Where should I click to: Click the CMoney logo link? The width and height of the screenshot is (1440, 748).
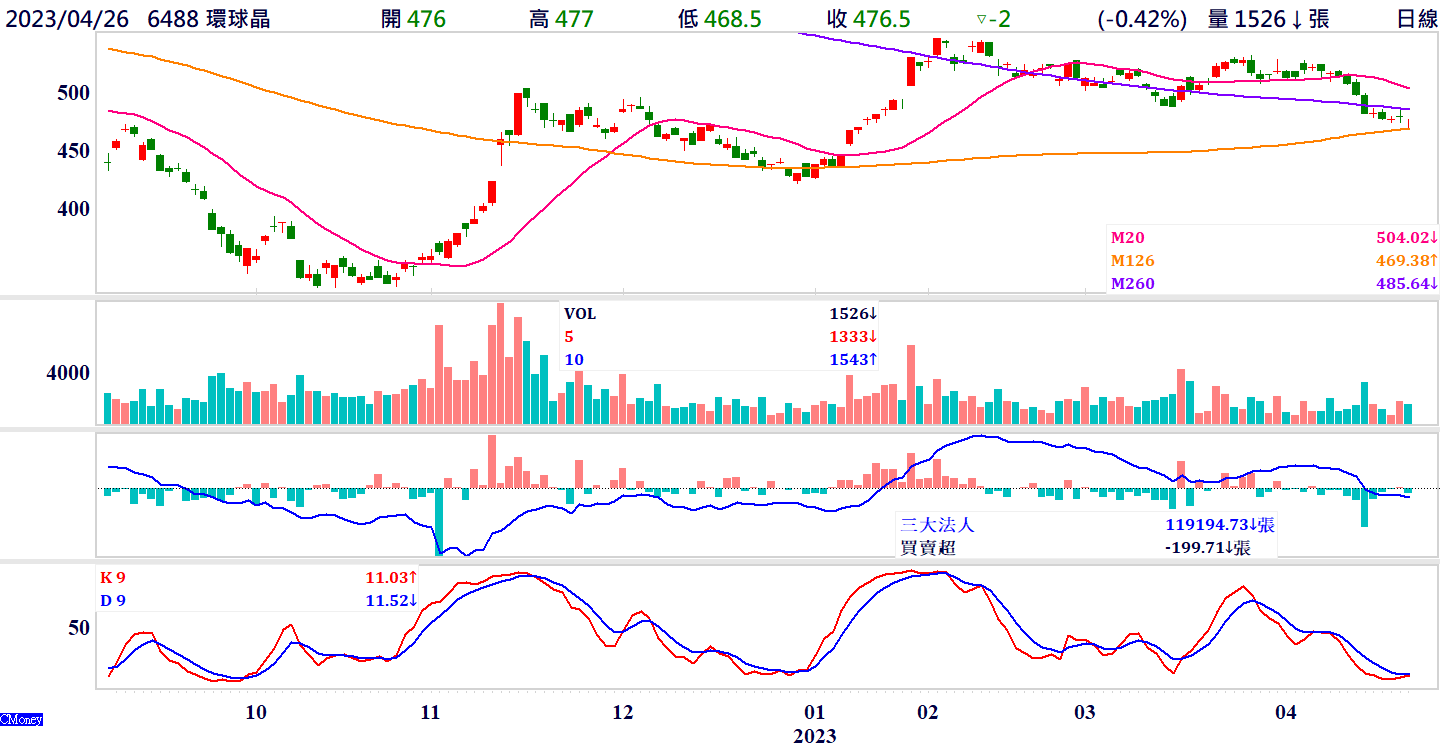[21, 719]
